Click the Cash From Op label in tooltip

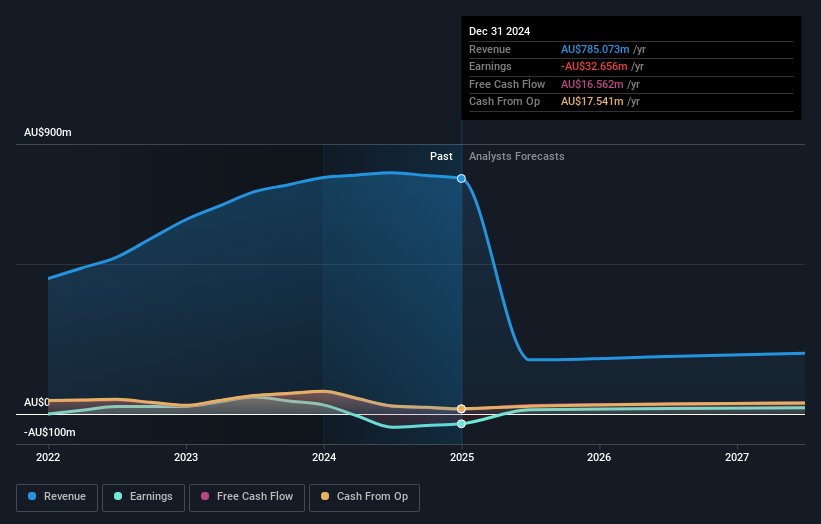(x=504, y=102)
